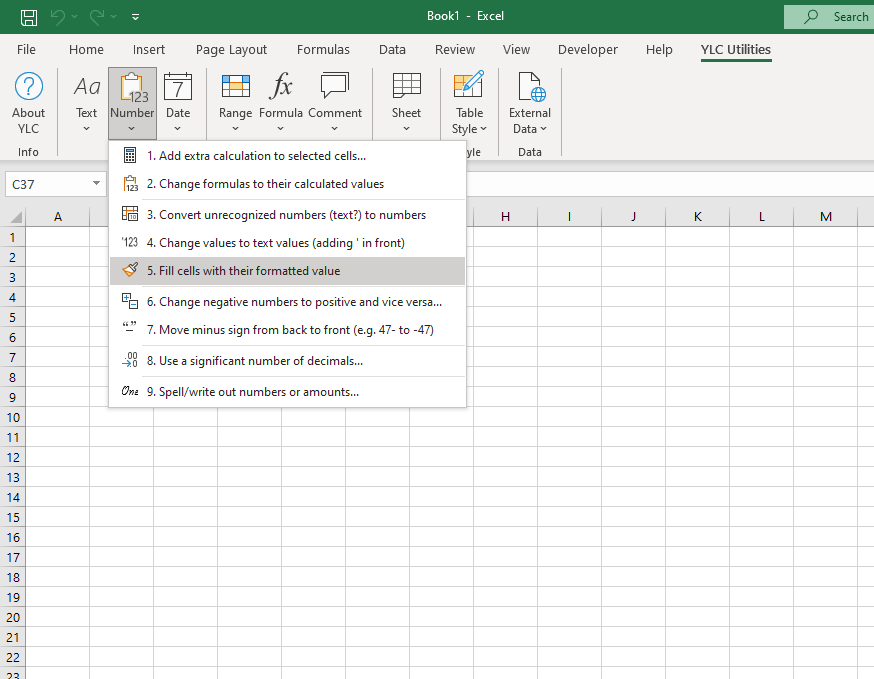Open the Developer ribbon tab
Image resolution: width=874 pixels, height=679 pixels.
[588, 49]
